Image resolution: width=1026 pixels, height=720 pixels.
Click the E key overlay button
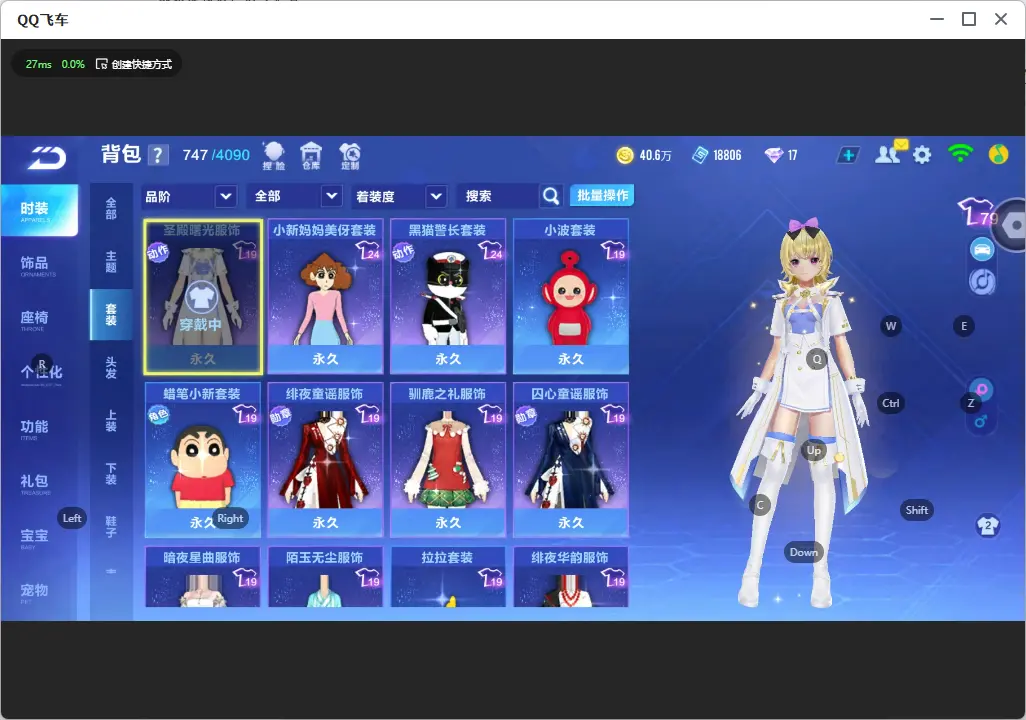pos(964,326)
